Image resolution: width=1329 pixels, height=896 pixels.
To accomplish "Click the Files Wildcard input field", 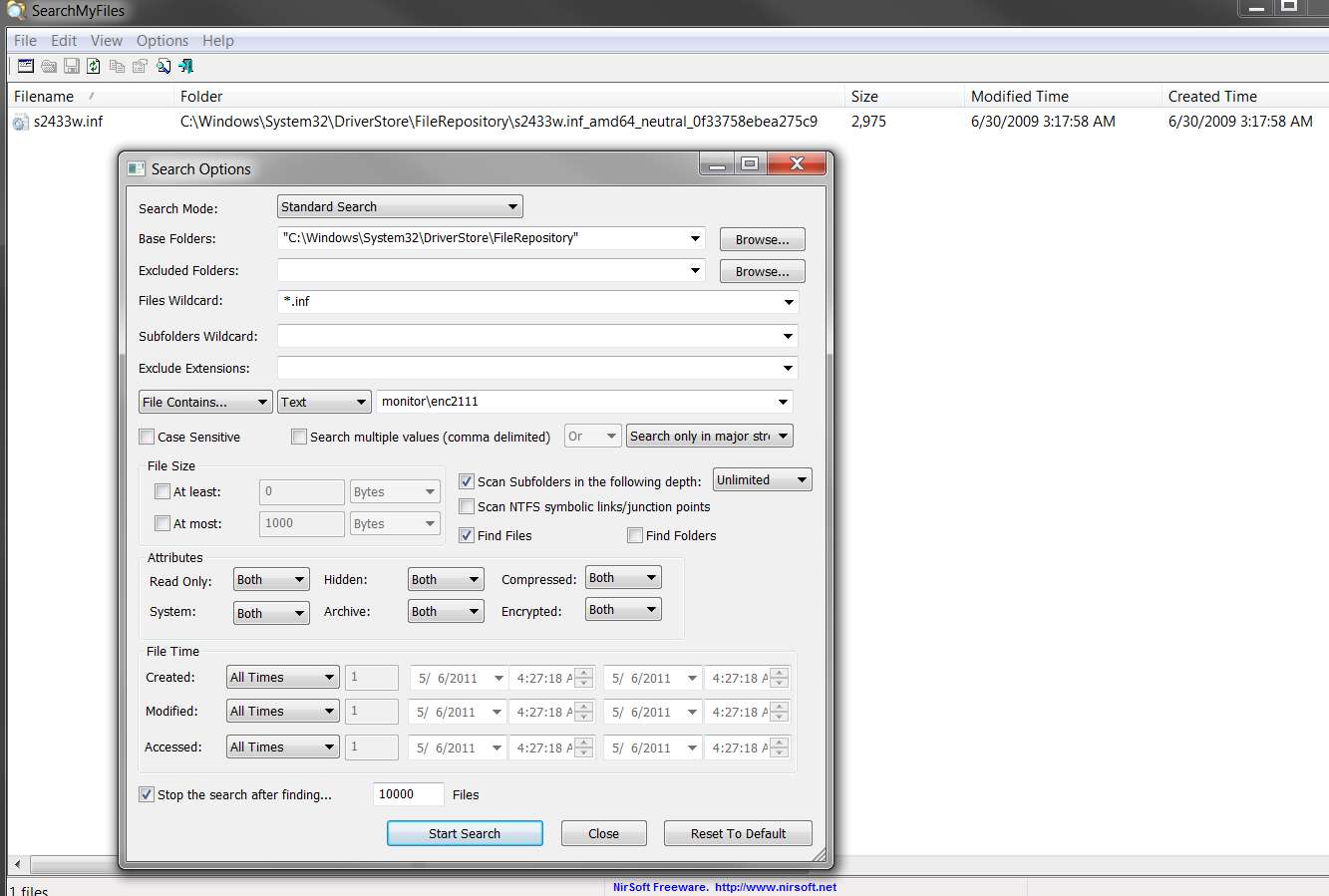I will [538, 301].
